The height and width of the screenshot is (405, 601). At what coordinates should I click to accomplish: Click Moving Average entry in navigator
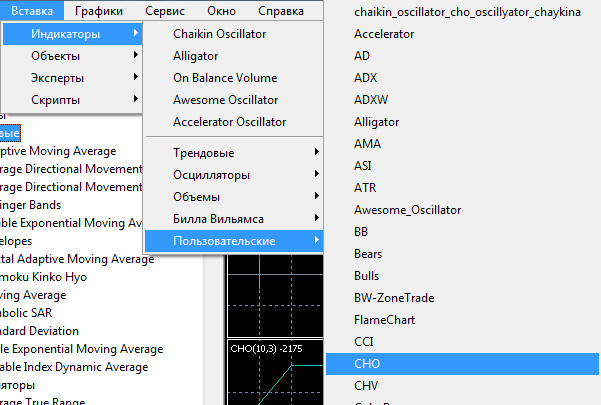click(33, 295)
